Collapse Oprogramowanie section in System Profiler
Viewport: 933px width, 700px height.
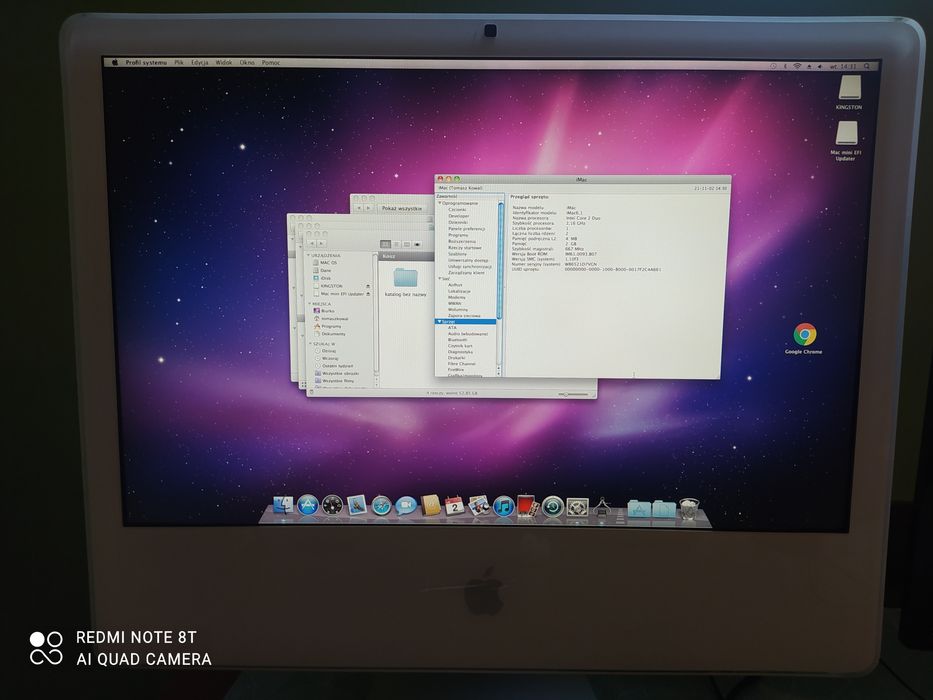pos(440,203)
